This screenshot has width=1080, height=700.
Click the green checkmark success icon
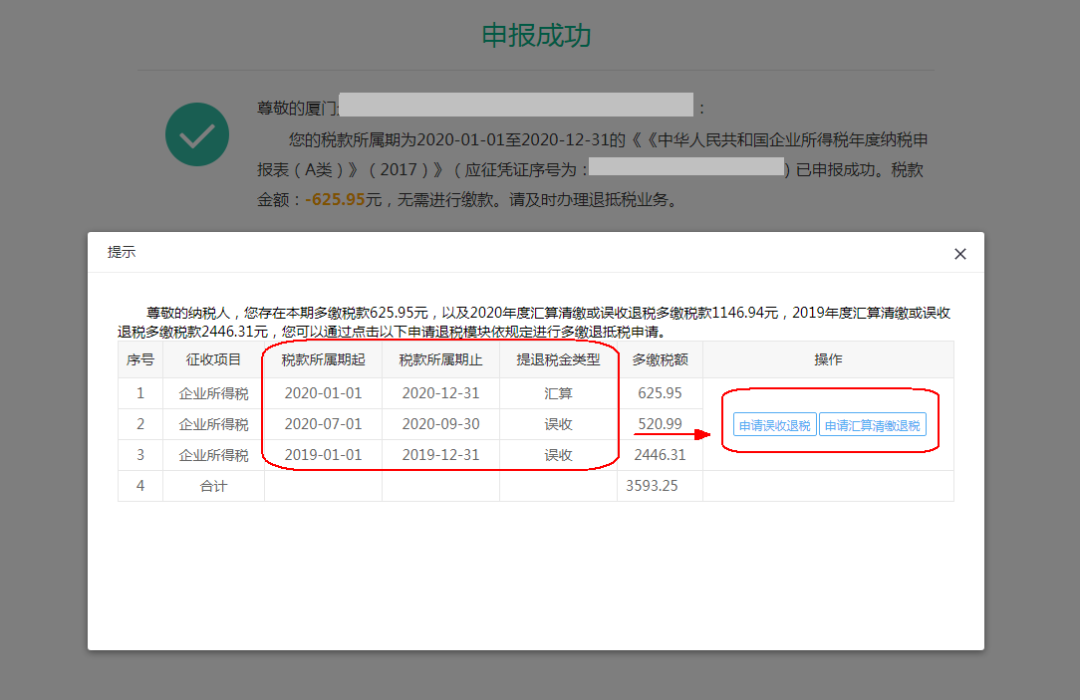pos(197,134)
